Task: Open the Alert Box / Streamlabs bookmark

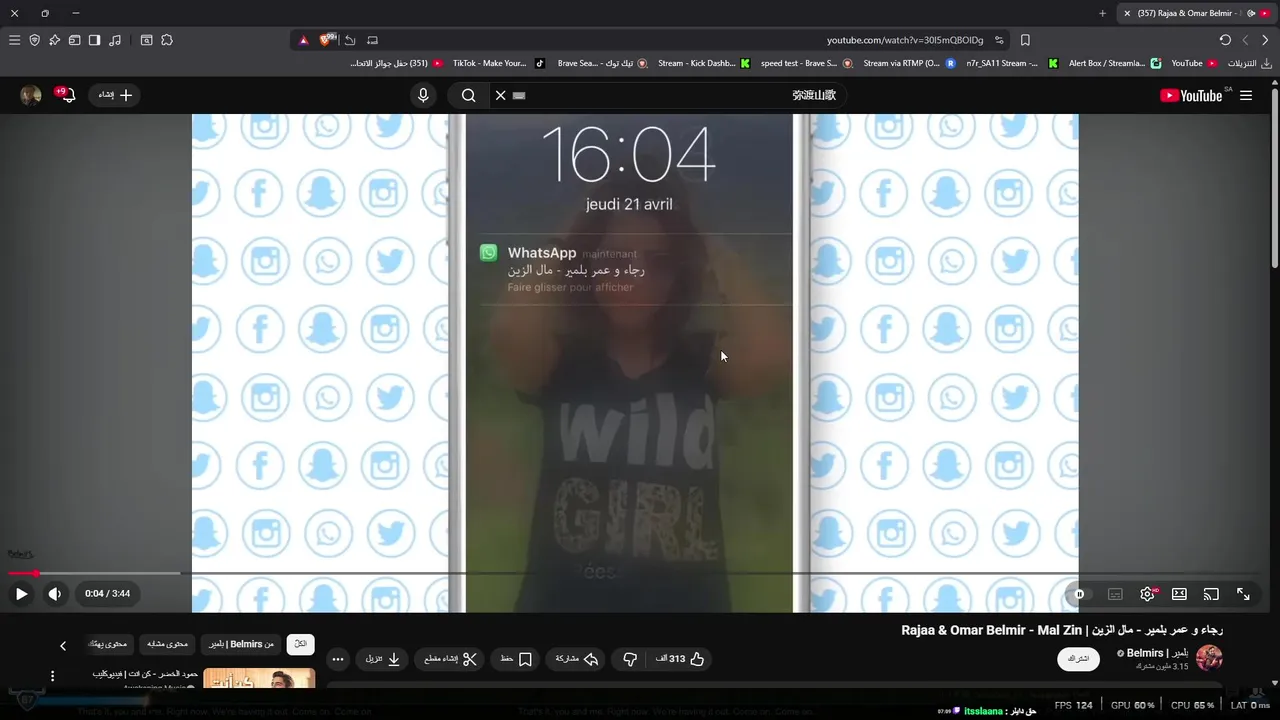Action: point(1115,63)
